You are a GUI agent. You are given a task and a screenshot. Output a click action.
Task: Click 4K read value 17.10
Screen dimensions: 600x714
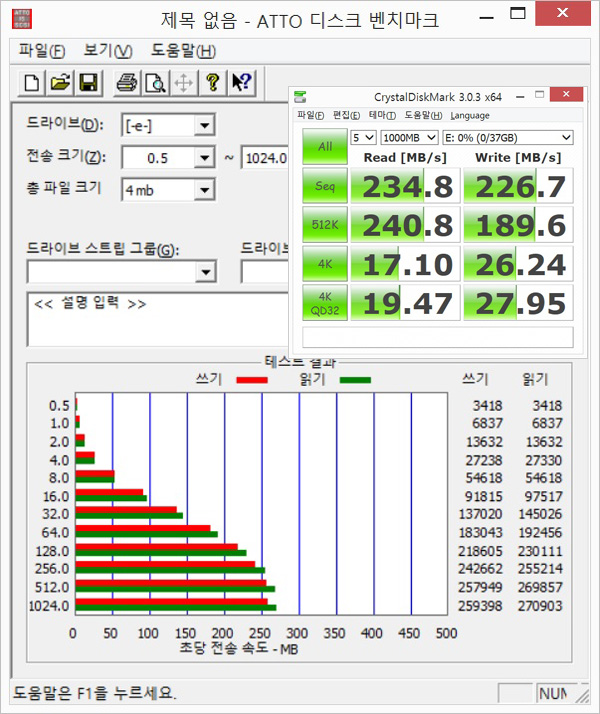pos(405,264)
